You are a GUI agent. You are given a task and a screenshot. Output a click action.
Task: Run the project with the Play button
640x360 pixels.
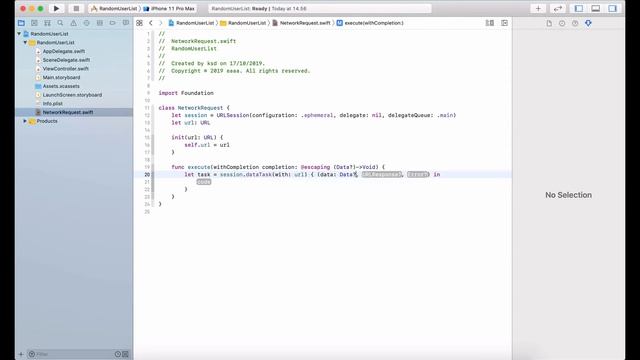tap(56, 9)
